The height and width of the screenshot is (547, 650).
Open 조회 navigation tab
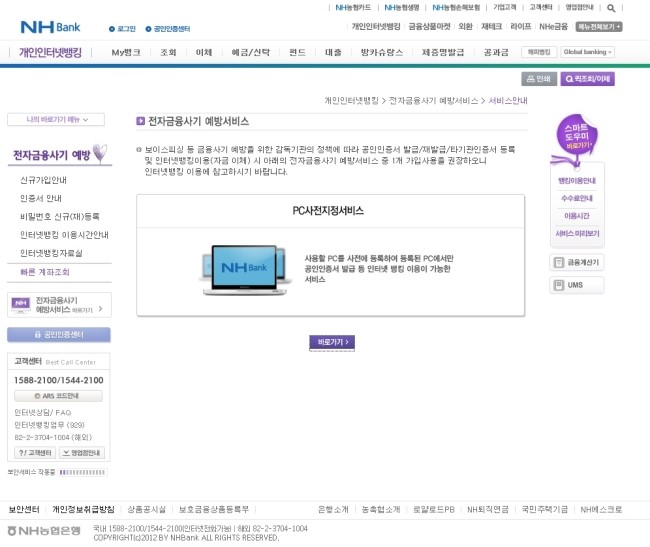coord(168,52)
